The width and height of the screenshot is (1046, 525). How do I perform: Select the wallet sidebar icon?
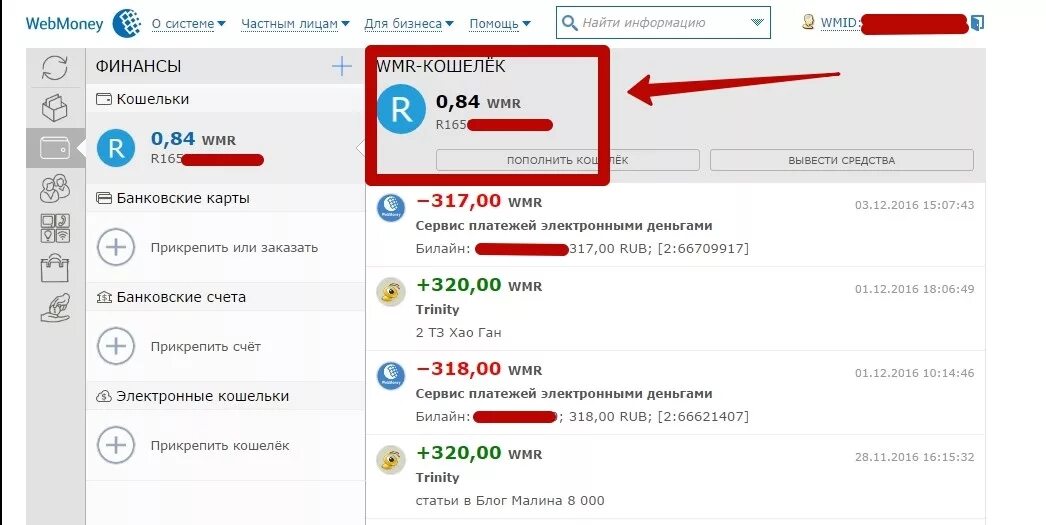[55, 147]
